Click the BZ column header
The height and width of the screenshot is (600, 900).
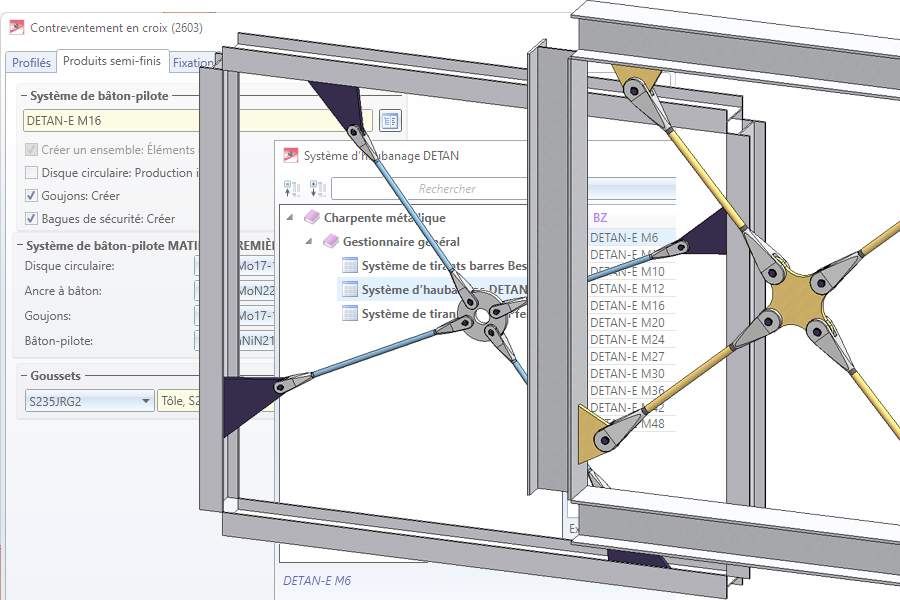point(600,218)
